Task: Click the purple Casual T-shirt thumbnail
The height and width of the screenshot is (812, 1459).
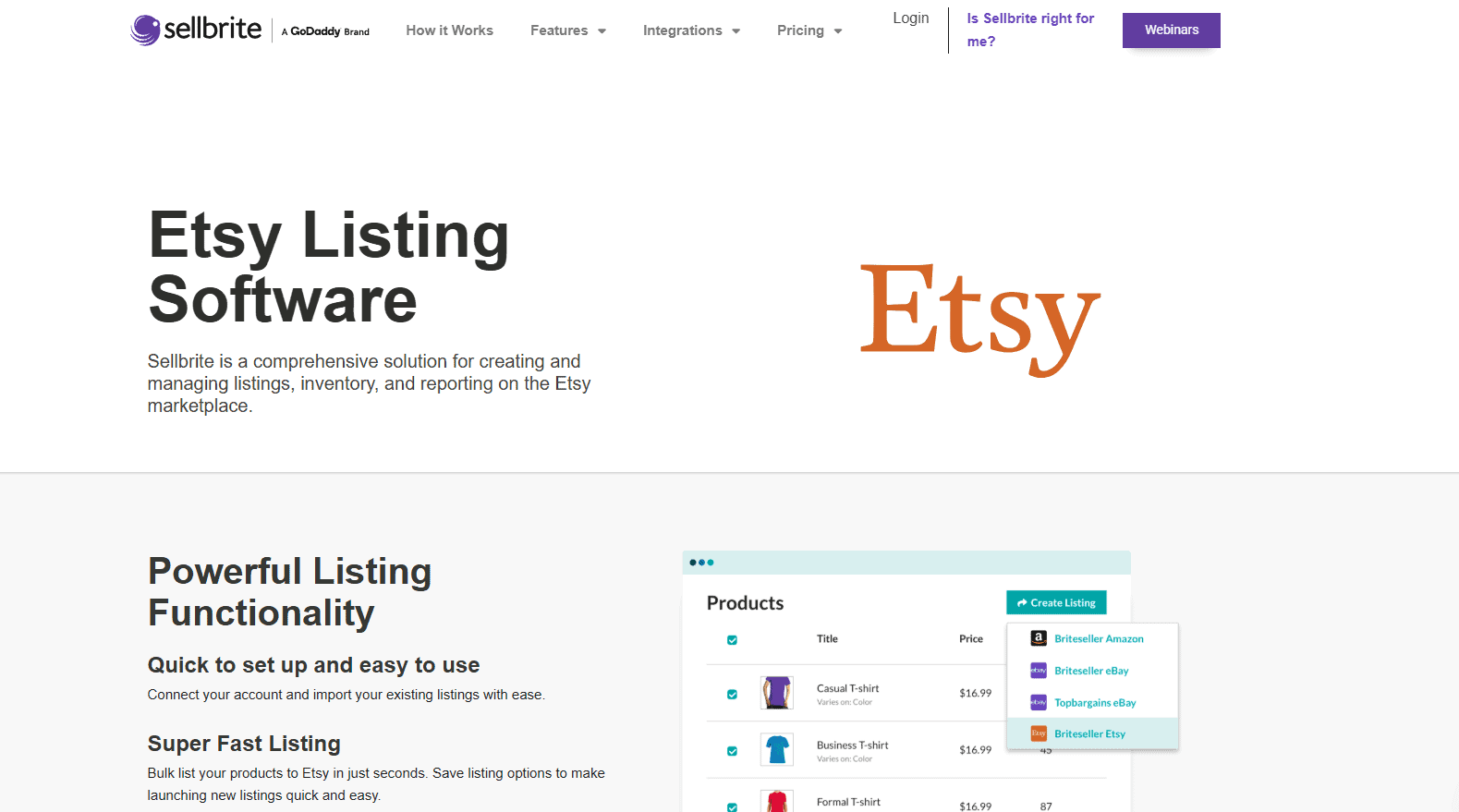Action: 776,693
